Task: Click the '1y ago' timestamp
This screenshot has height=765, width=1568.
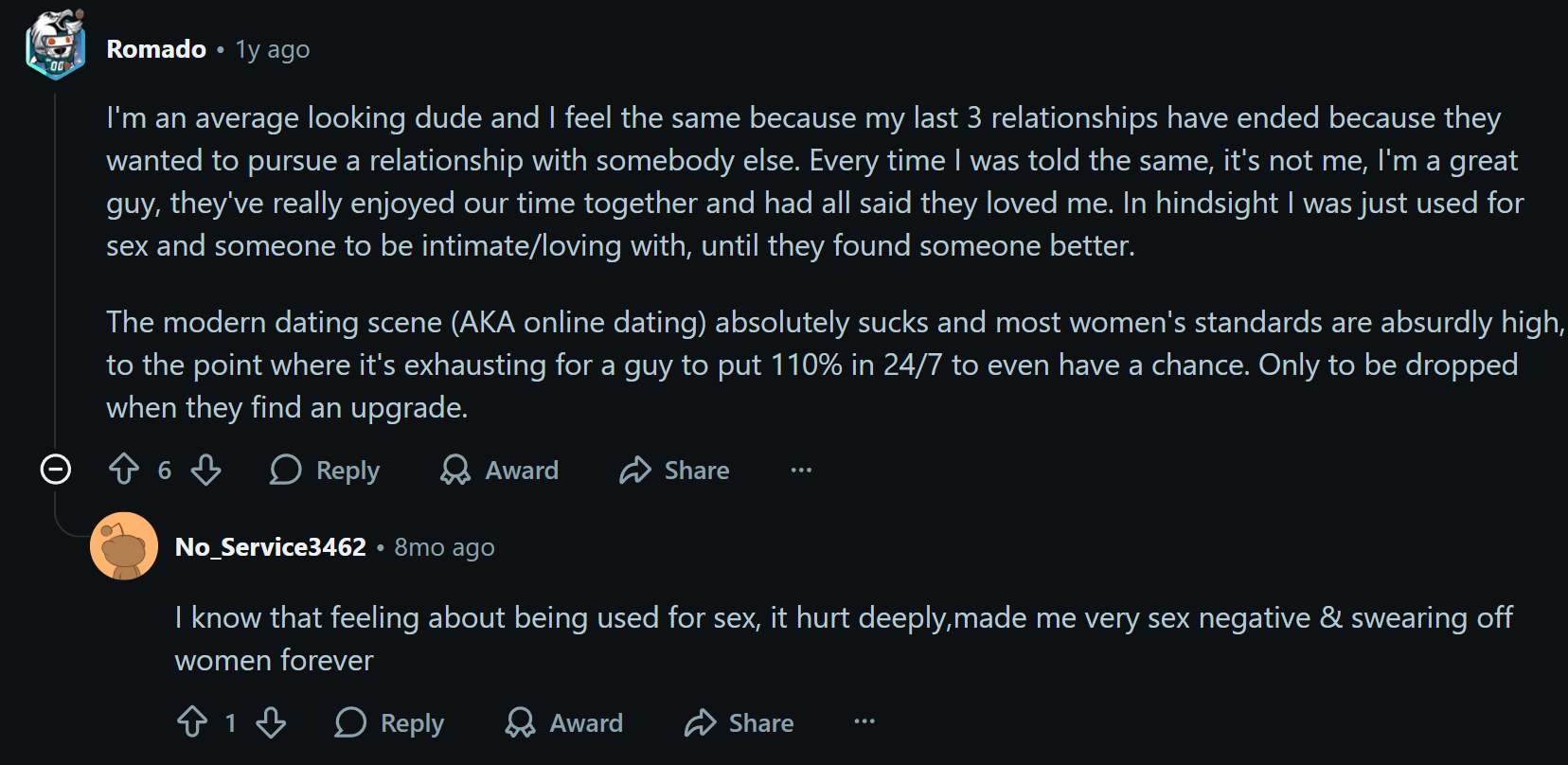Action: click(x=273, y=49)
